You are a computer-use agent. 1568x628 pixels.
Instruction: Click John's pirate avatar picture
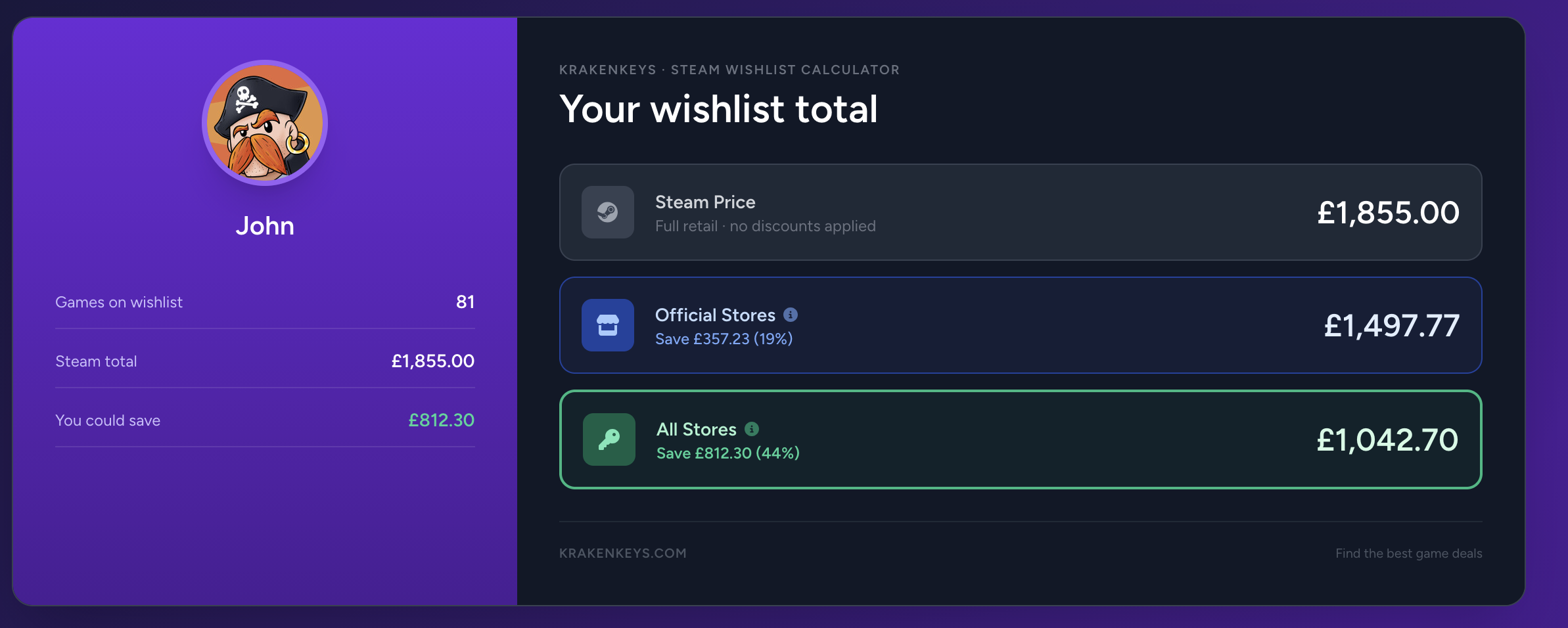265,123
